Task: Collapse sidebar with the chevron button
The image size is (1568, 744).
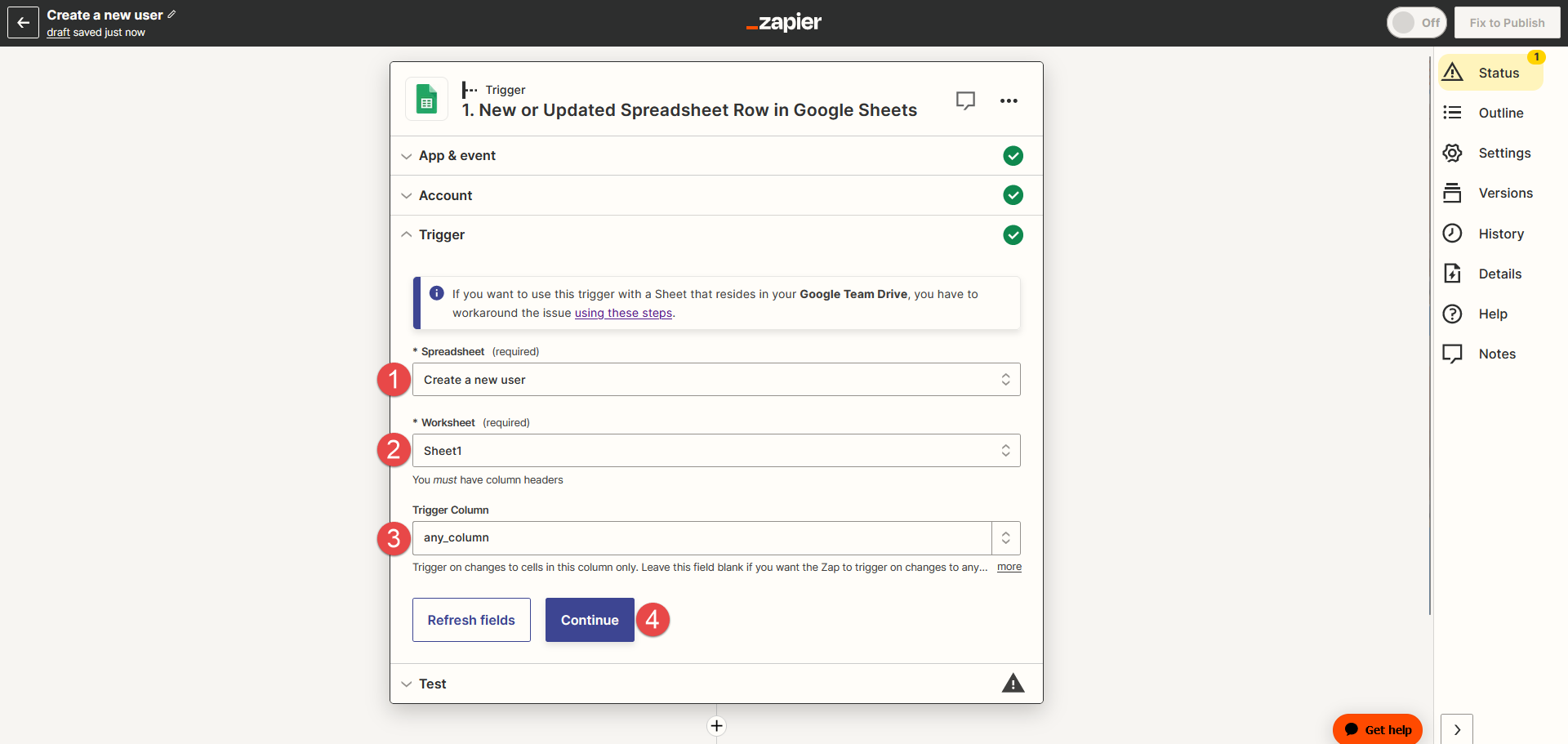Action: click(1457, 729)
